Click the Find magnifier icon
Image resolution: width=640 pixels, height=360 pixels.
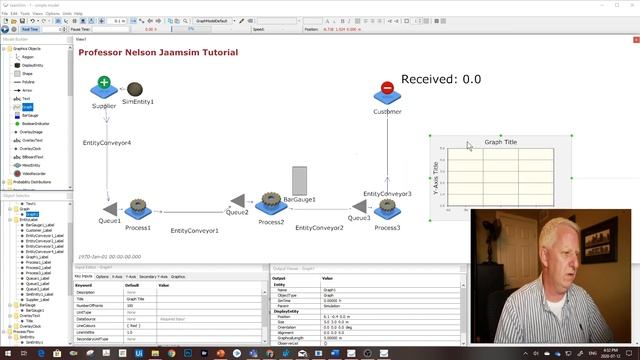(x=185, y=21)
